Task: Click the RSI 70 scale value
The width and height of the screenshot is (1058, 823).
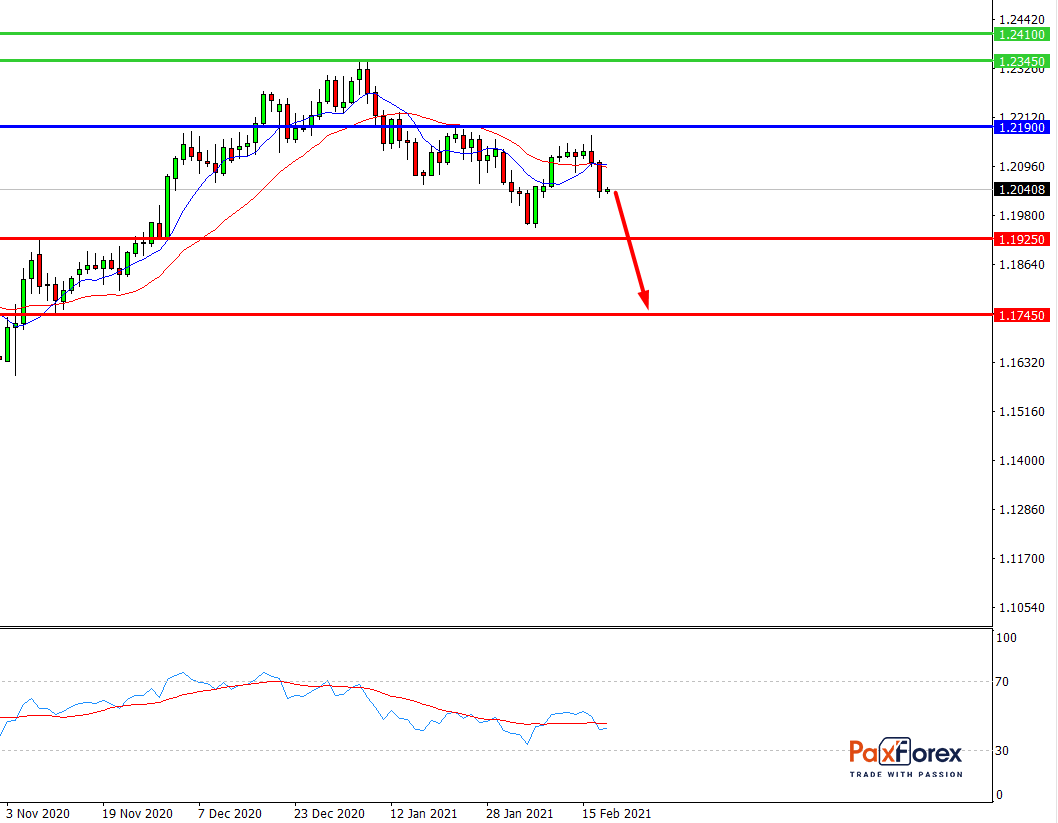Action: click(x=1003, y=682)
